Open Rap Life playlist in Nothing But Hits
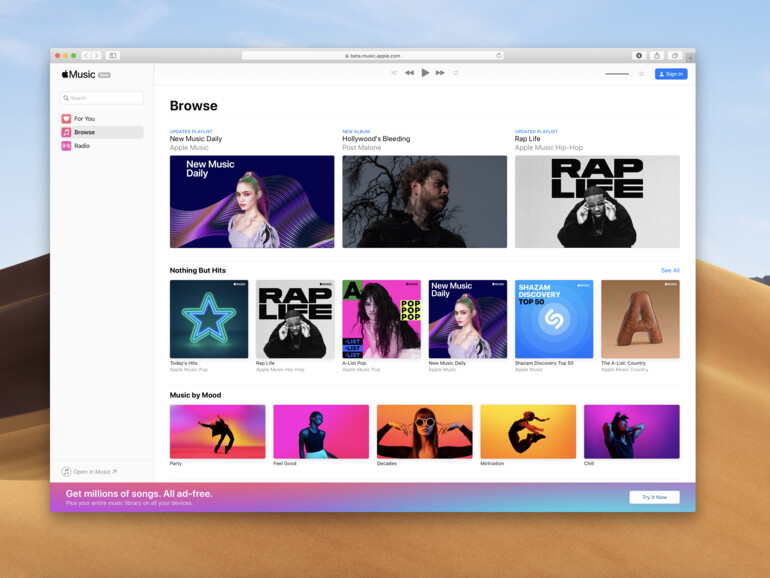Viewport: 770px width, 578px height. [295, 319]
